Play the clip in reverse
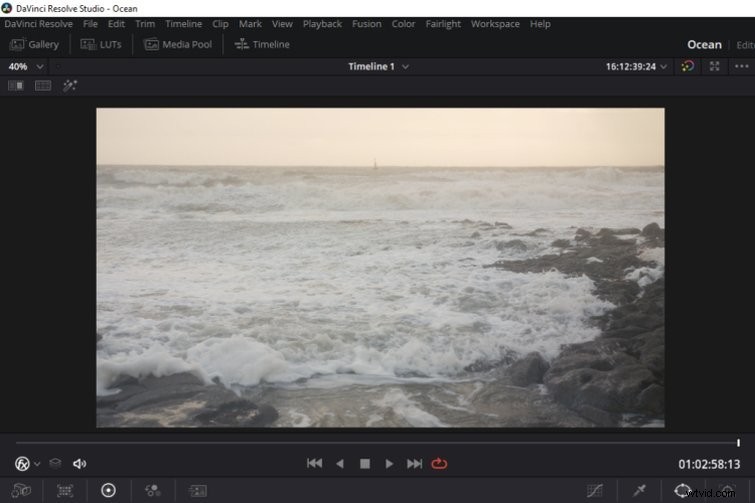This screenshot has width=755, height=503. tap(340, 464)
